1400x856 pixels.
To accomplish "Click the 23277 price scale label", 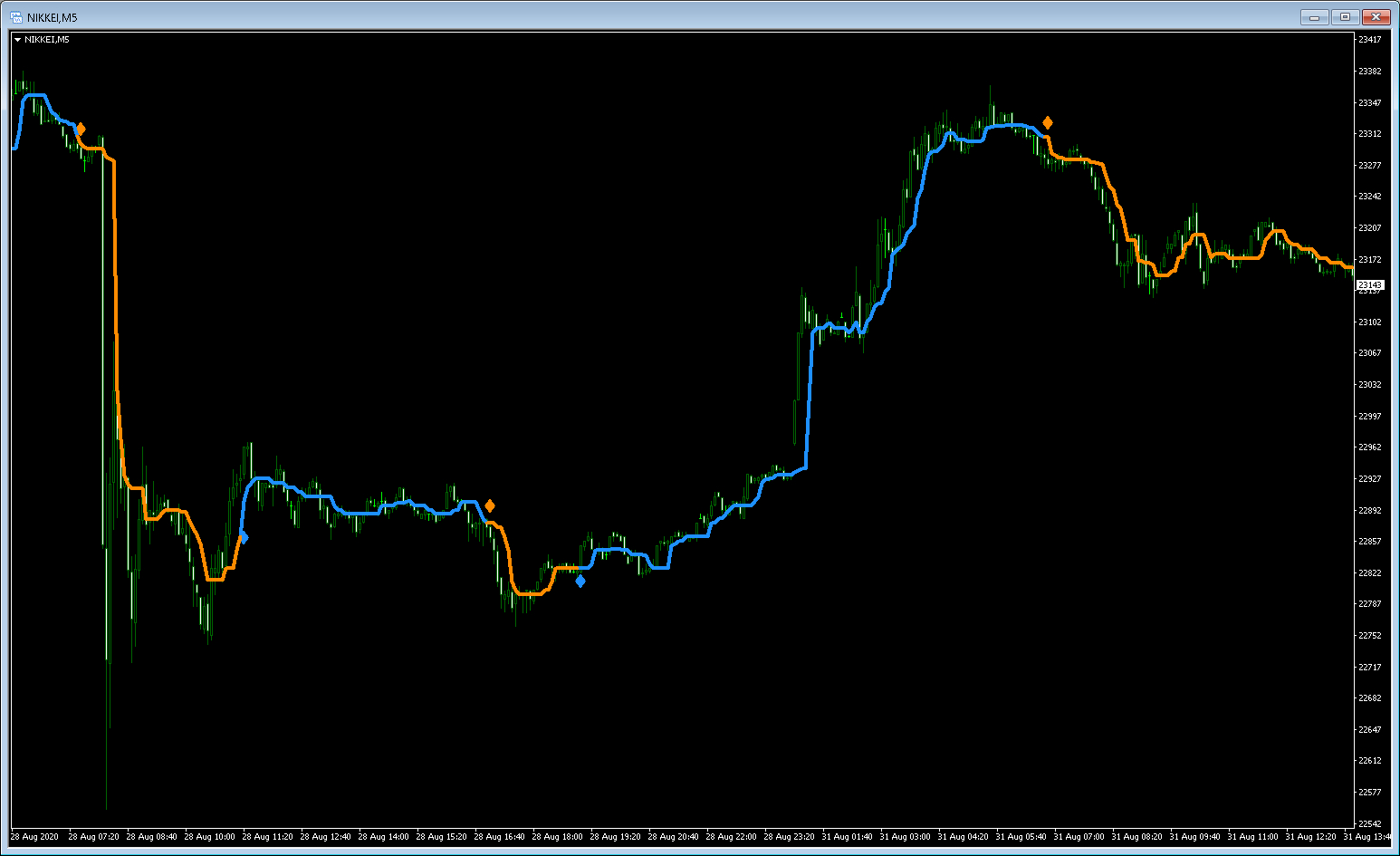I will point(1370,166).
